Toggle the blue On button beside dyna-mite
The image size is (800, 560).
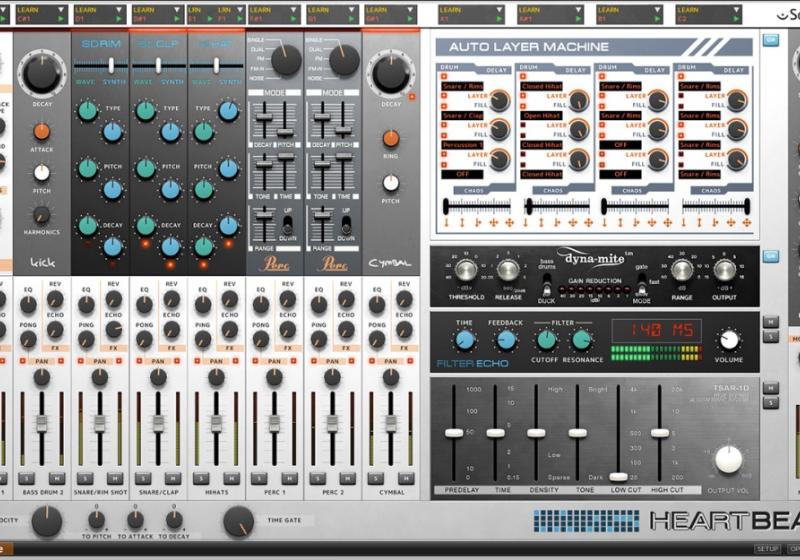pos(770,256)
